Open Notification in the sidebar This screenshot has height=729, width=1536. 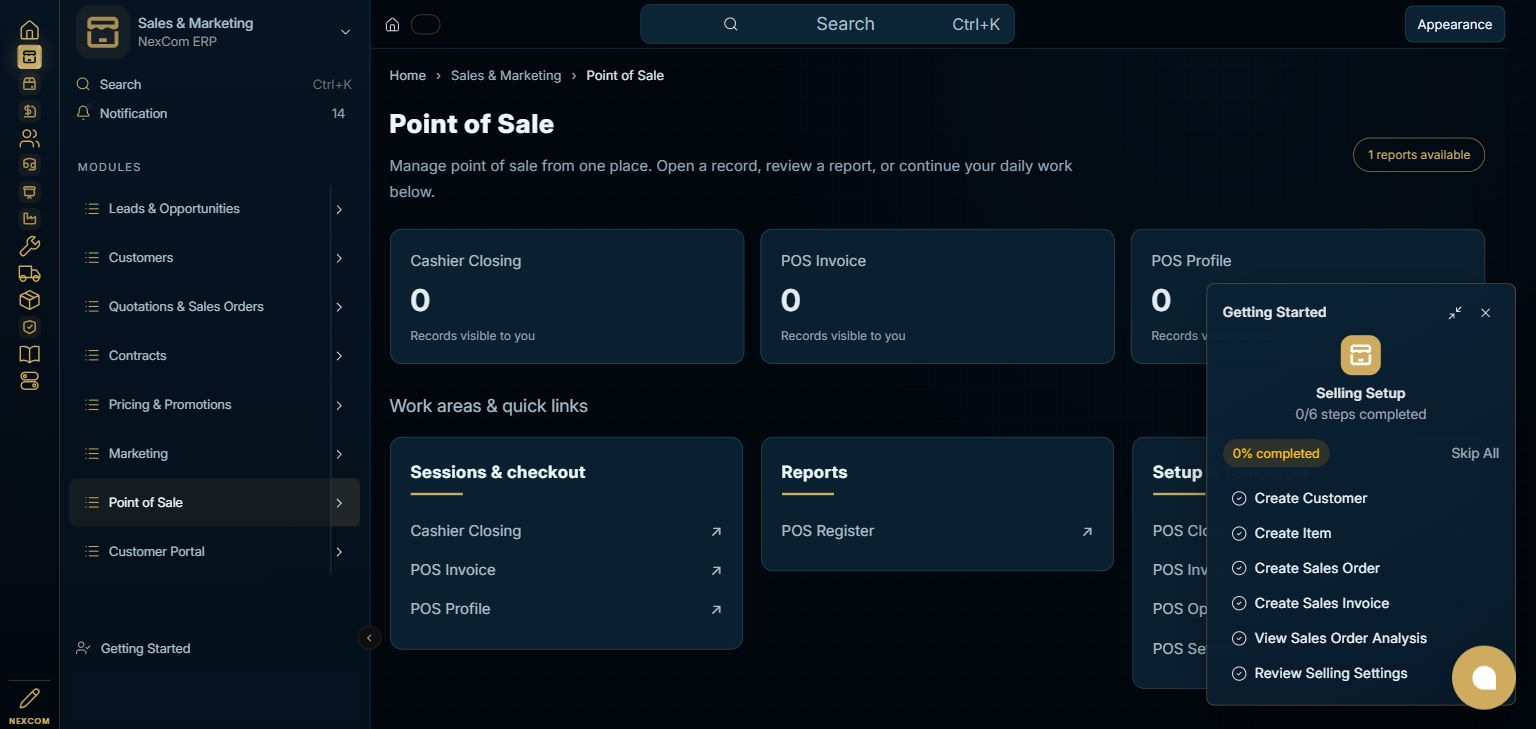click(133, 114)
